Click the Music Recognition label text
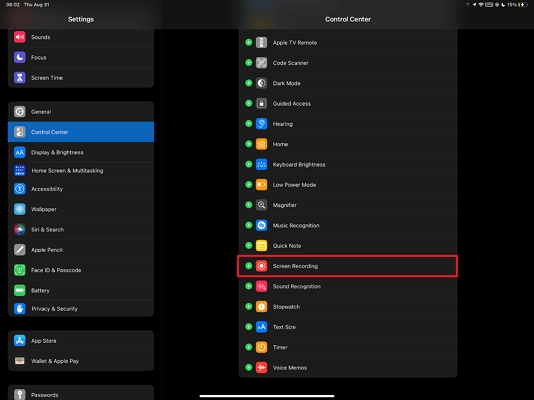534x400 pixels. pos(296,225)
